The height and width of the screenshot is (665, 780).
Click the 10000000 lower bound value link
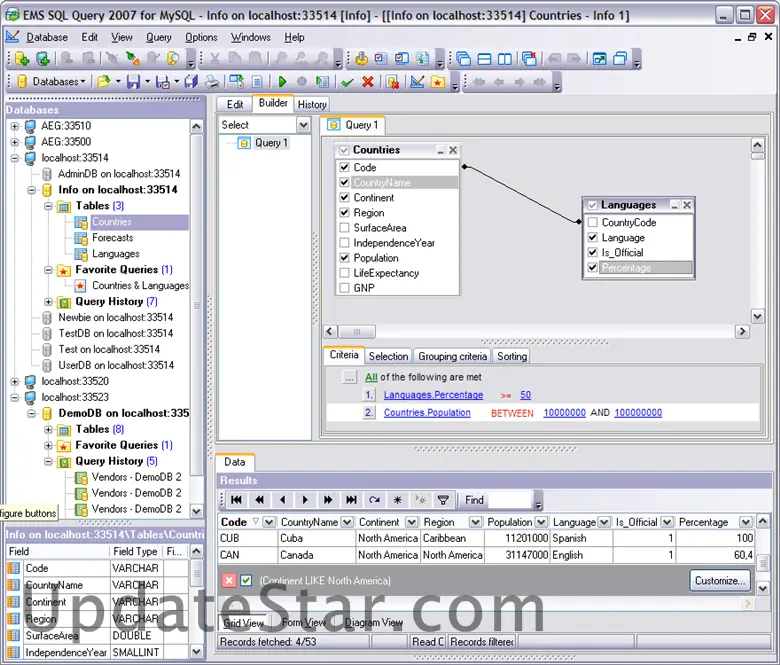tap(564, 413)
